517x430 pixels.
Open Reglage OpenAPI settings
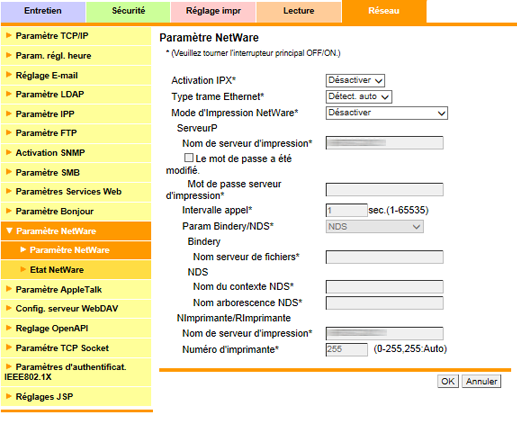pyautogui.click(x=76, y=328)
